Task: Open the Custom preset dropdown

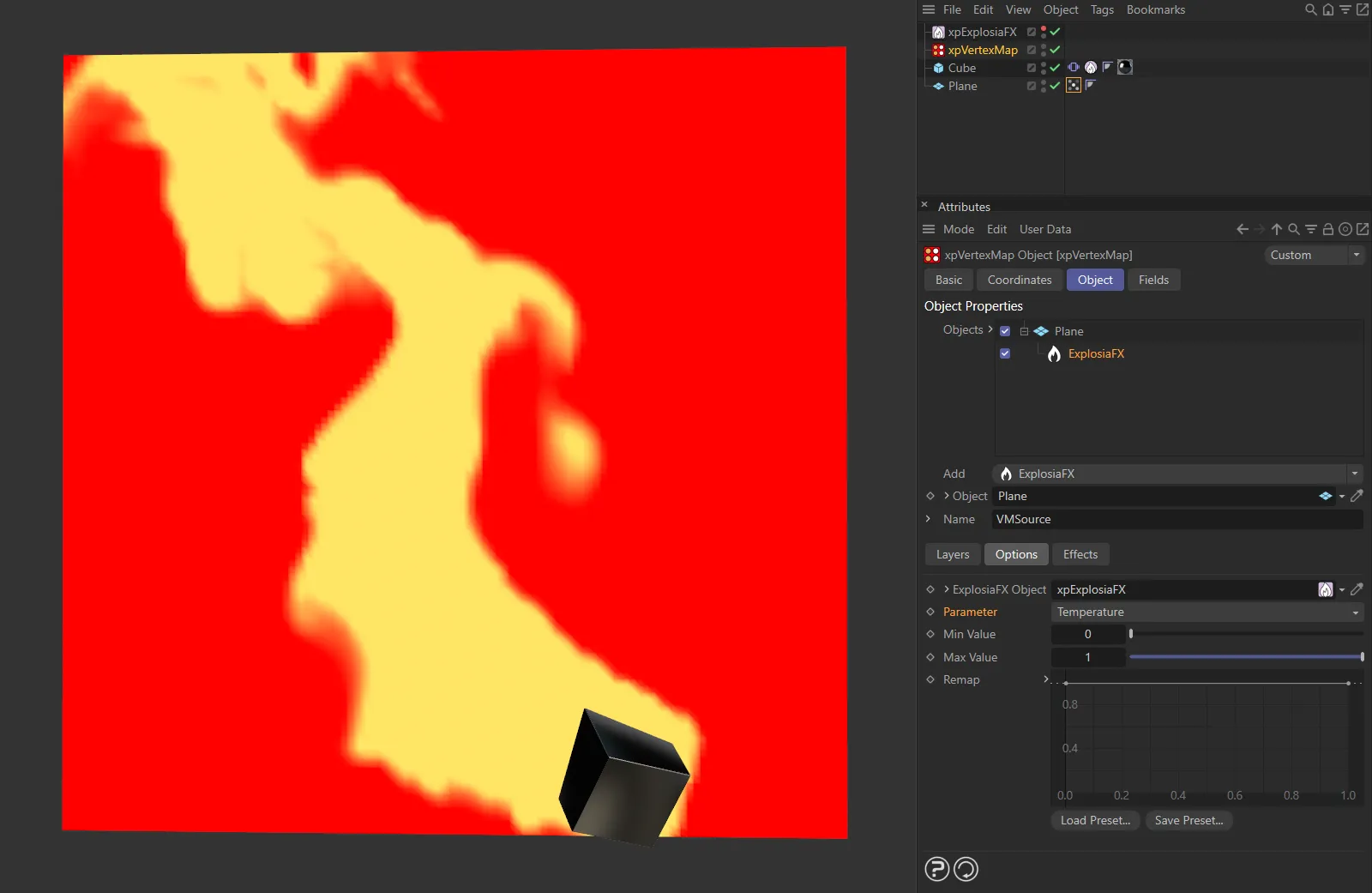Action: click(x=1314, y=255)
